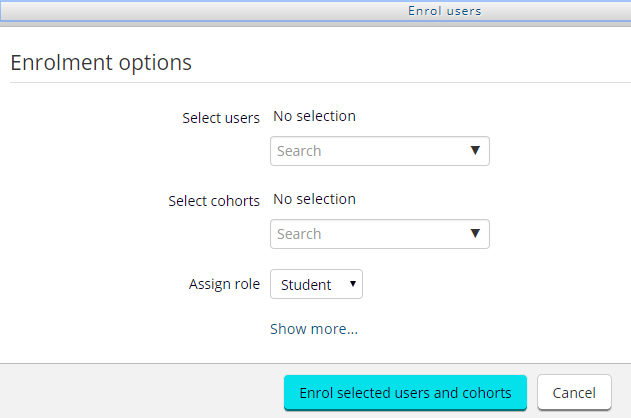Click the small arrow on Student selector
Image resolution: width=631 pixels, height=418 pixels.
pos(352,285)
